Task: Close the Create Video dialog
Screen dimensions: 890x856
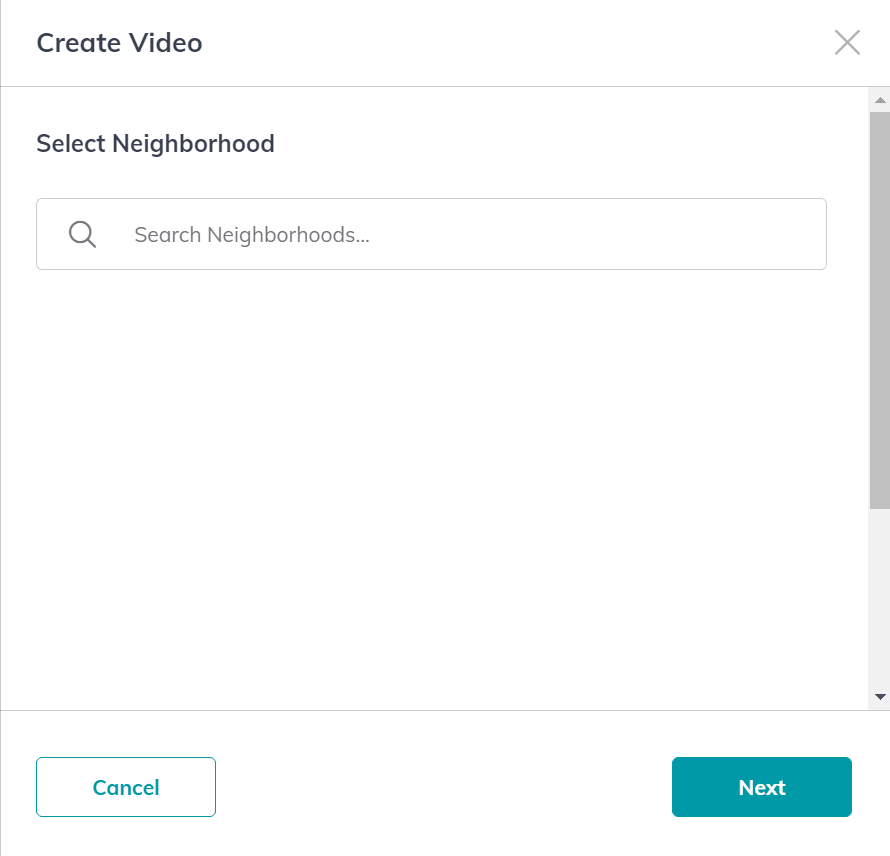Action: (x=847, y=43)
